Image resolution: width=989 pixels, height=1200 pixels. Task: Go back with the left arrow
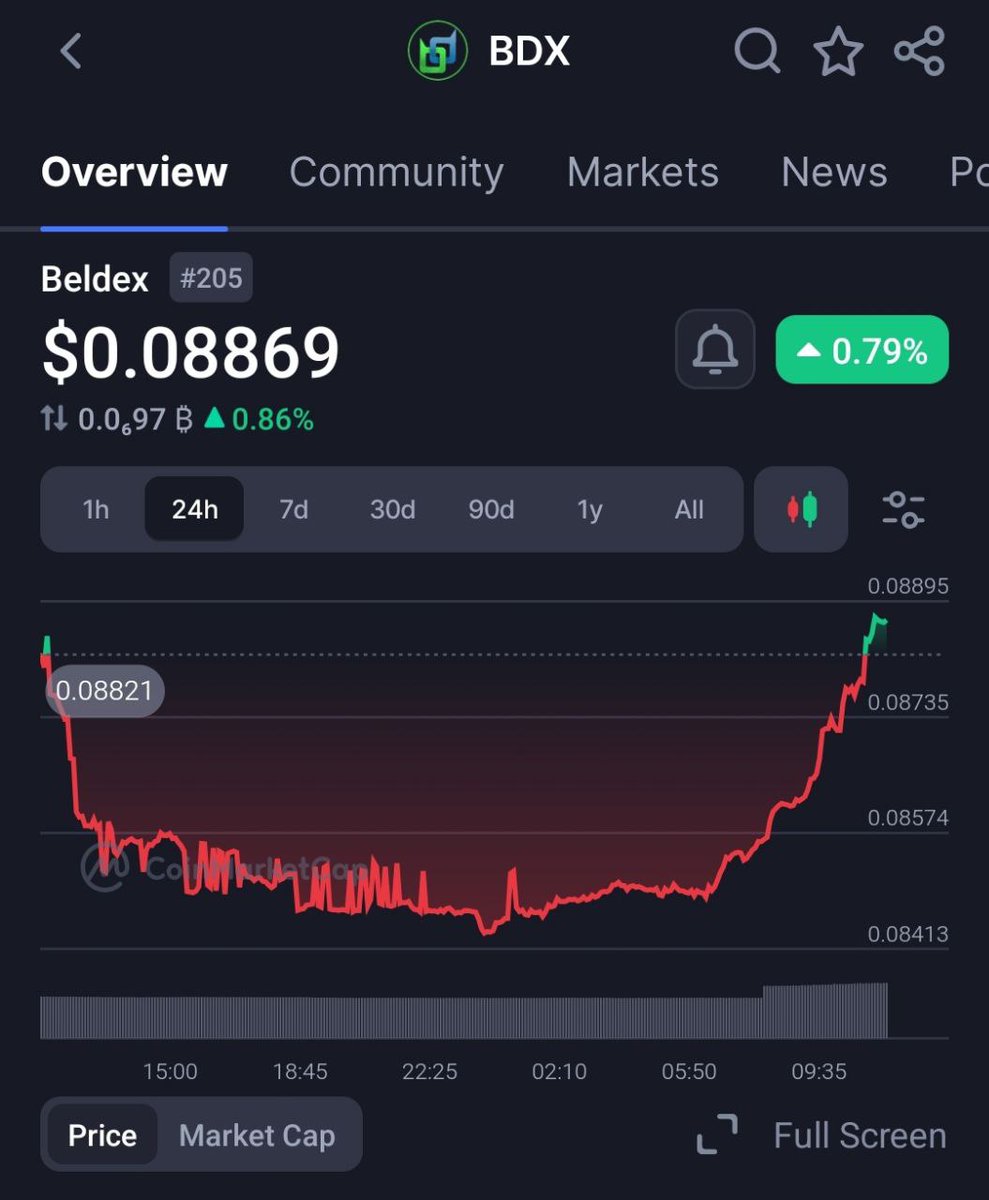pyautogui.click(x=70, y=51)
